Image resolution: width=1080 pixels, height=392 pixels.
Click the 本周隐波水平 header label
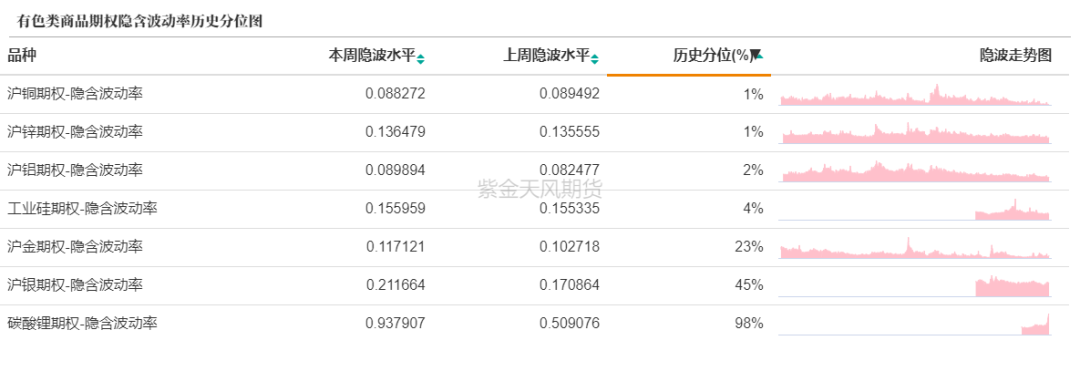click(372, 56)
